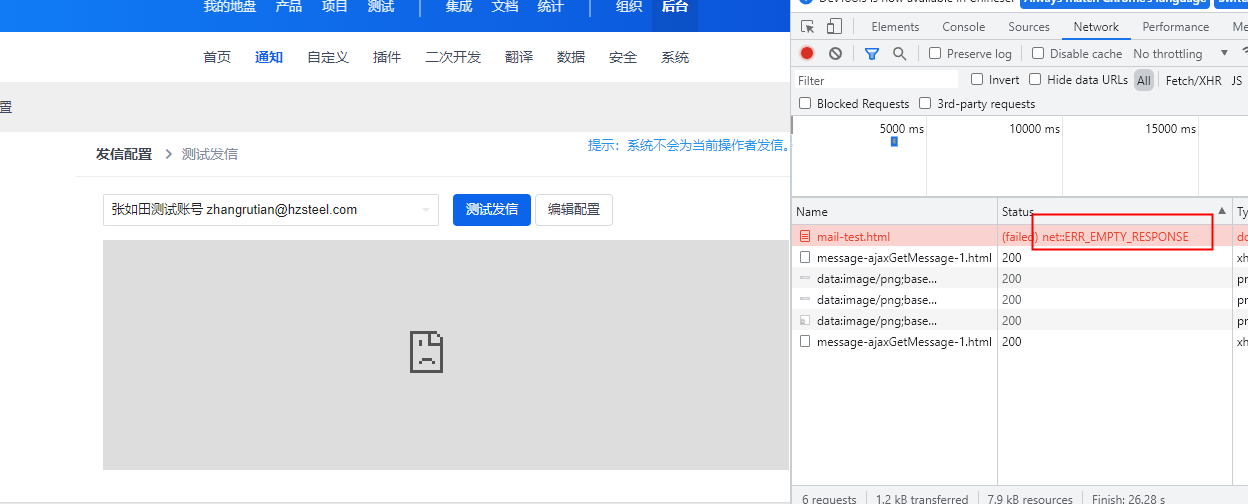
Task: Click the network Filter text field
Action: coord(875,80)
